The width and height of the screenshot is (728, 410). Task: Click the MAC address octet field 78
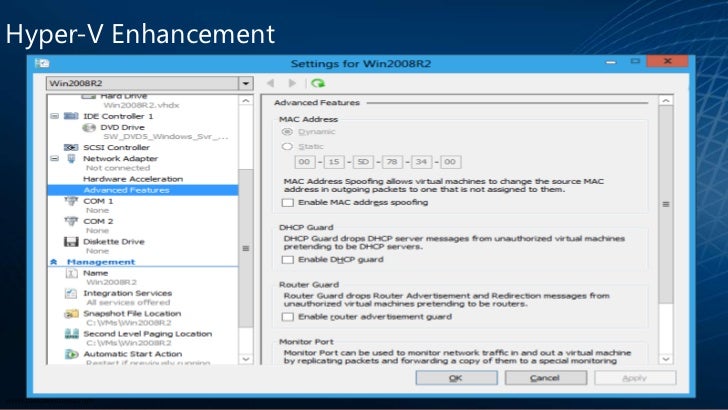(392, 162)
